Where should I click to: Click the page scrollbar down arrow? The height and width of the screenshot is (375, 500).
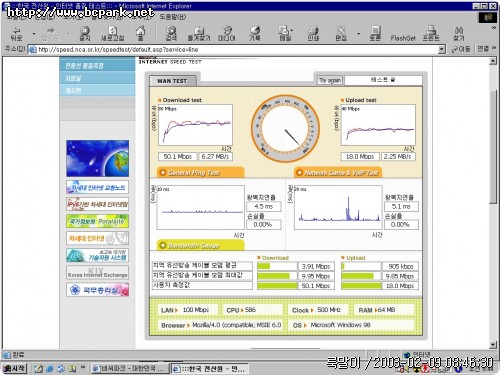[493, 344]
